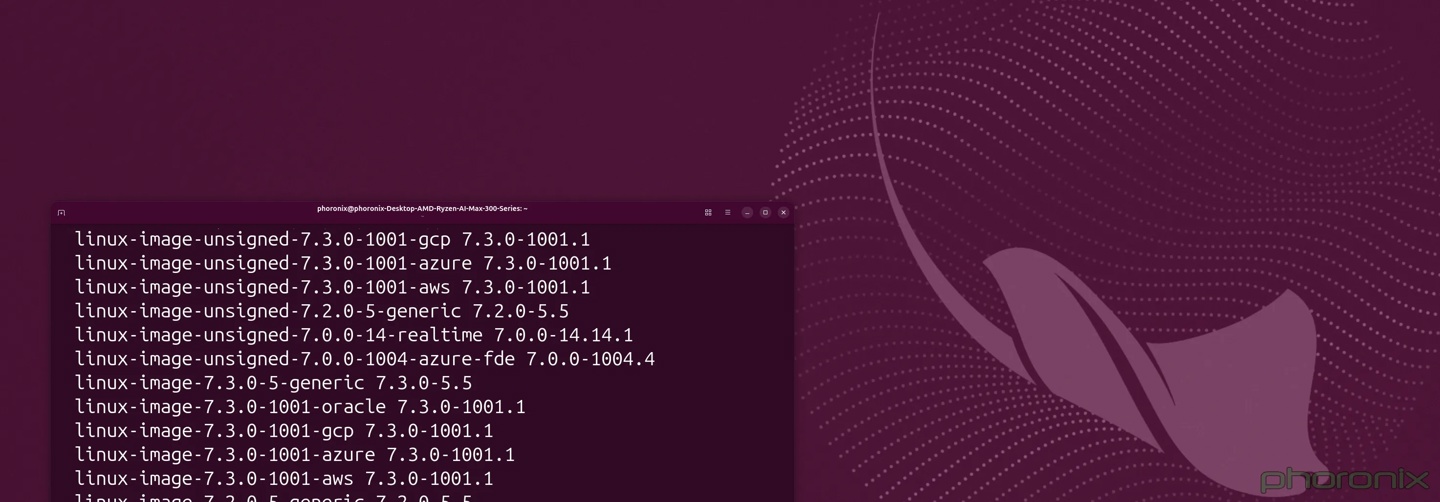Click line linux-image-unsigned-7.3.0-1001-aws
The width and height of the screenshot is (1440, 502).
pyautogui.click(x=332, y=288)
